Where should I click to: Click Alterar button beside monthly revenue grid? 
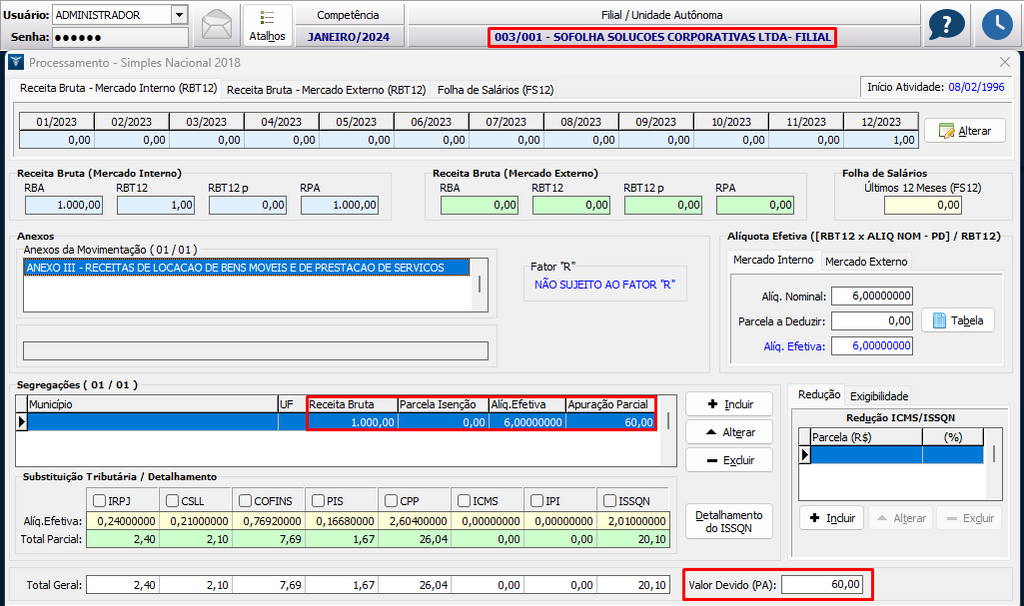[x=964, y=131]
